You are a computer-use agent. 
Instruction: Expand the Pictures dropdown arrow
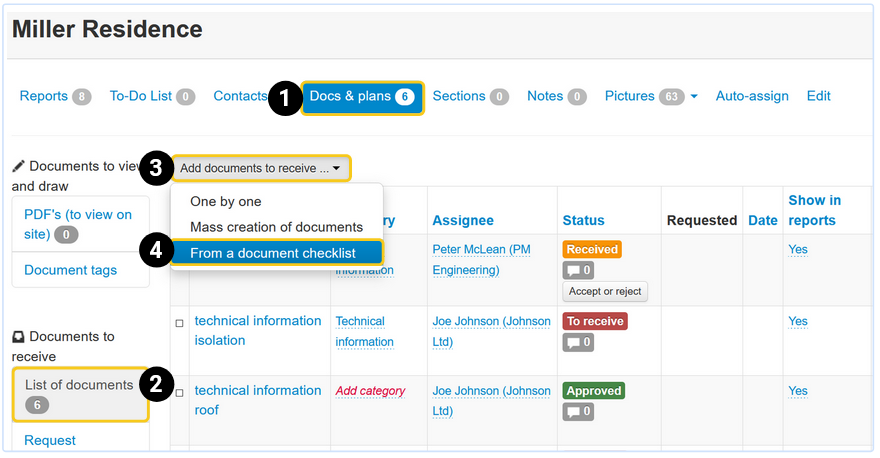tap(694, 97)
